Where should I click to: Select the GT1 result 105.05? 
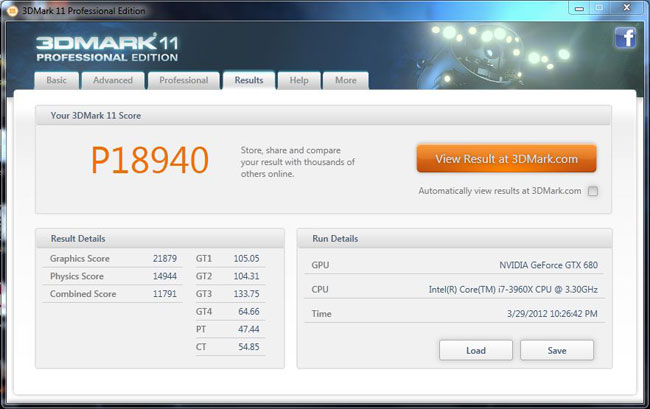coord(246,259)
